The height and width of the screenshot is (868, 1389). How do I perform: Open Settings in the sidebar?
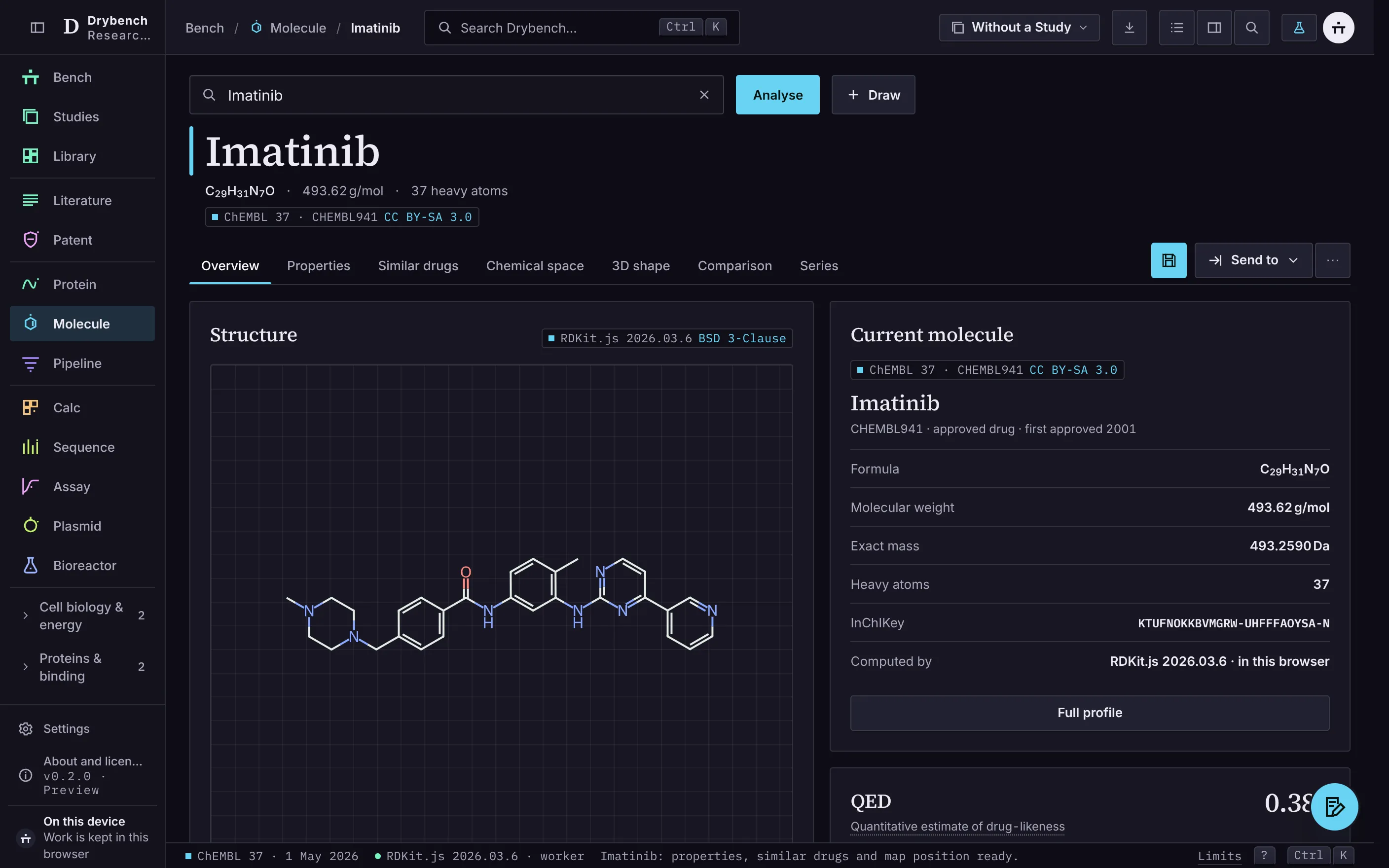pos(82,729)
